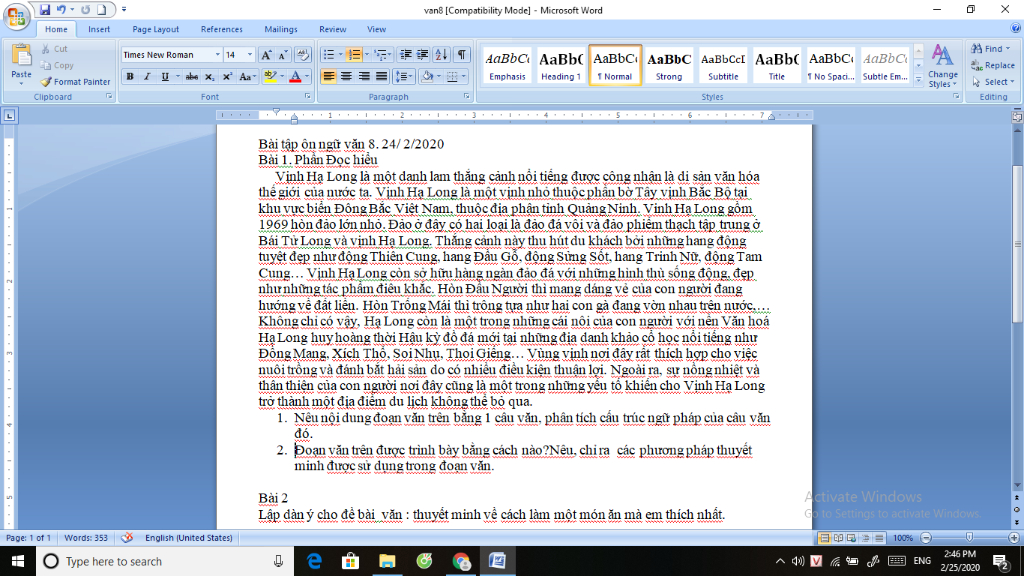Shrink the font size
The height and width of the screenshot is (576, 1024).
(x=283, y=55)
